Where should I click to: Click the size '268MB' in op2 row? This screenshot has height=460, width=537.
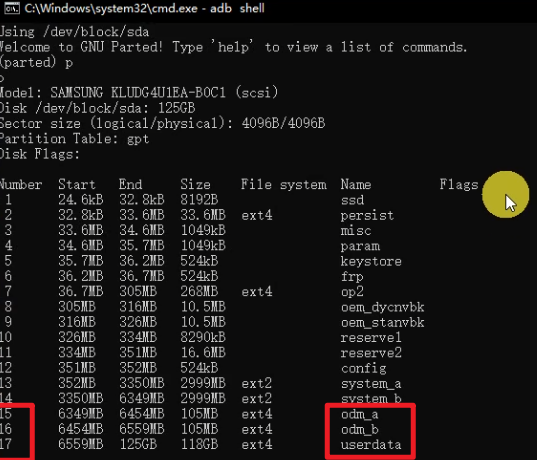[199, 292]
